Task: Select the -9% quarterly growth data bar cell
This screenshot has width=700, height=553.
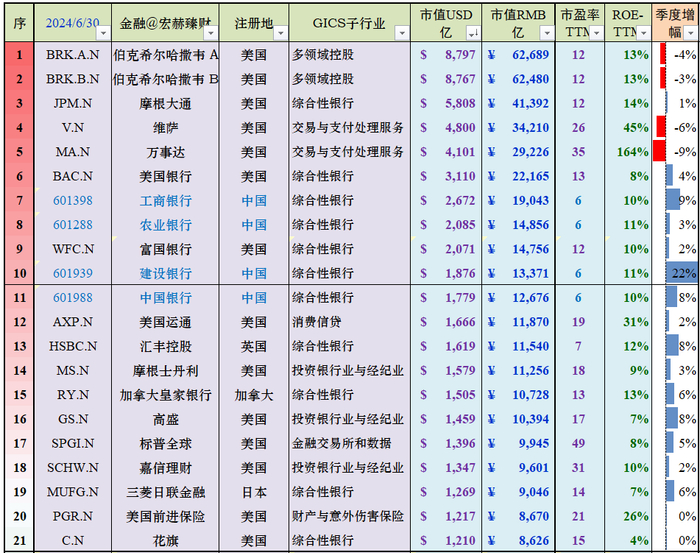Action: tap(675, 152)
